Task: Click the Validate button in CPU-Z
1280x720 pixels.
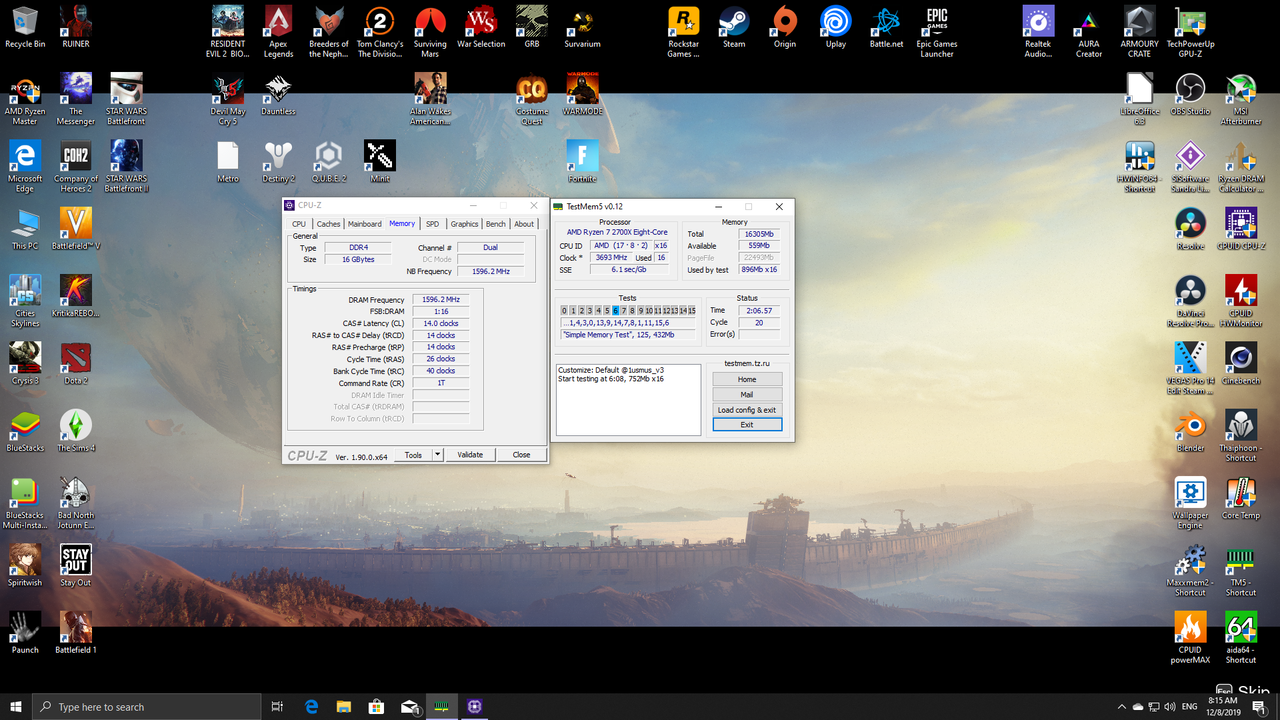Action: coord(470,454)
